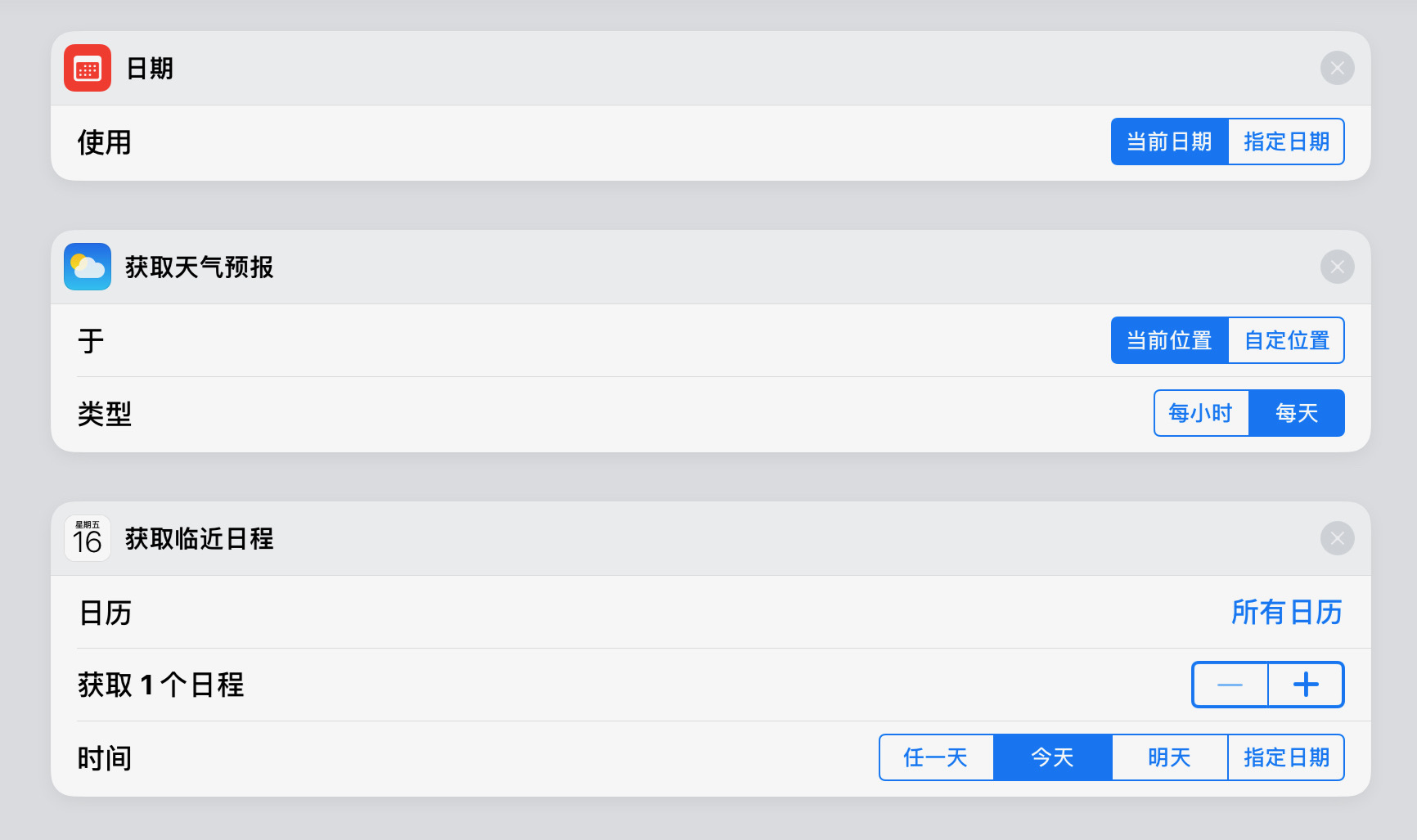Image resolution: width=1417 pixels, height=840 pixels.
Task: Decrease event count with minus stepper
Action: [x=1230, y=685]
